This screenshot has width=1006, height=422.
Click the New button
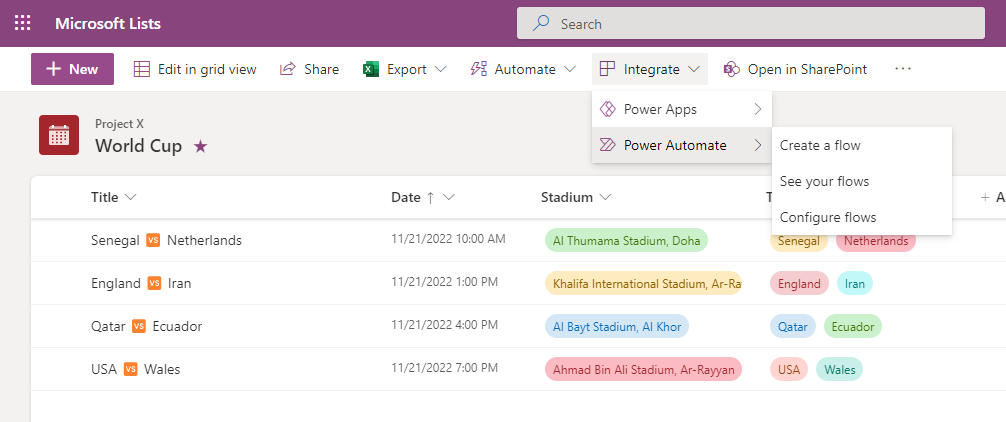coord(72,69)
